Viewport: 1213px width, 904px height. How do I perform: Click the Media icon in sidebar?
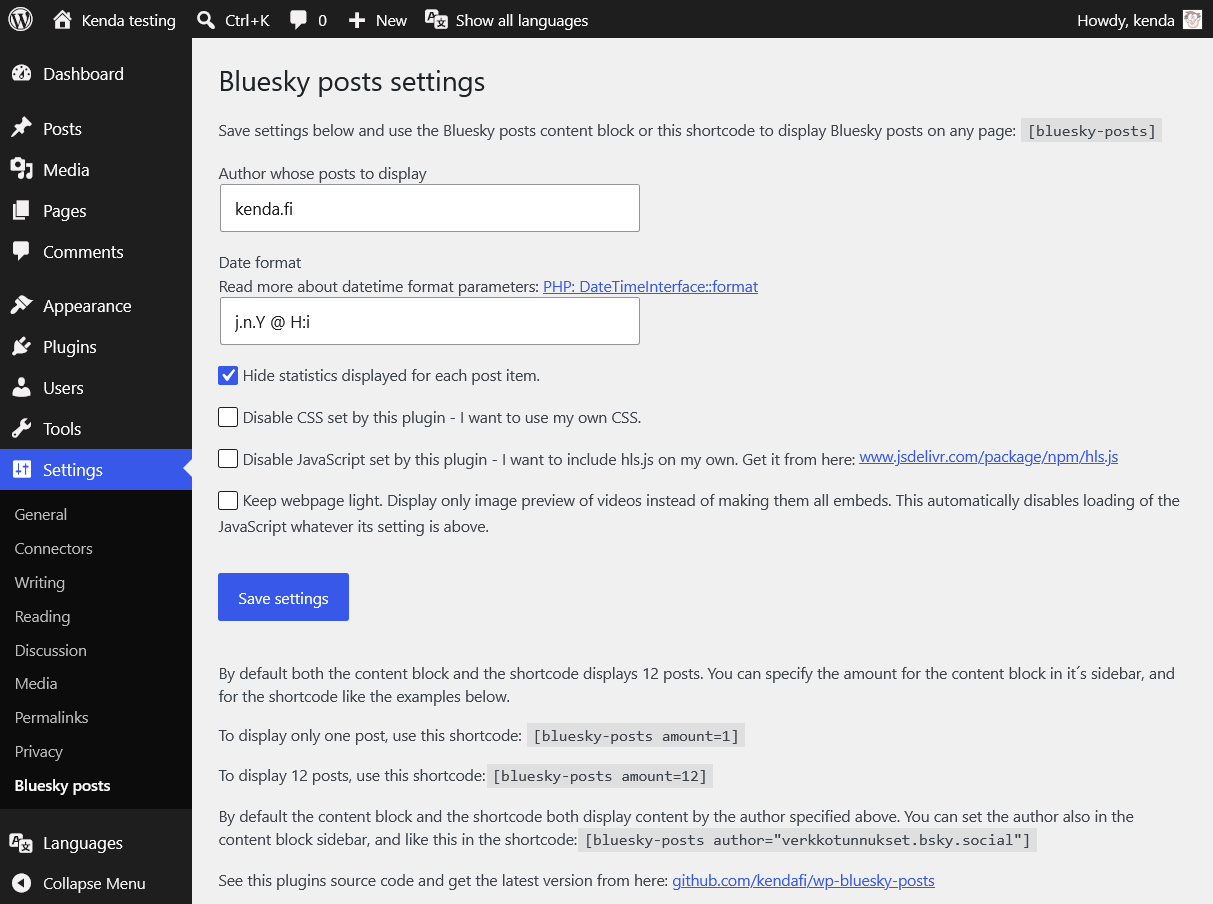[21, 169]
